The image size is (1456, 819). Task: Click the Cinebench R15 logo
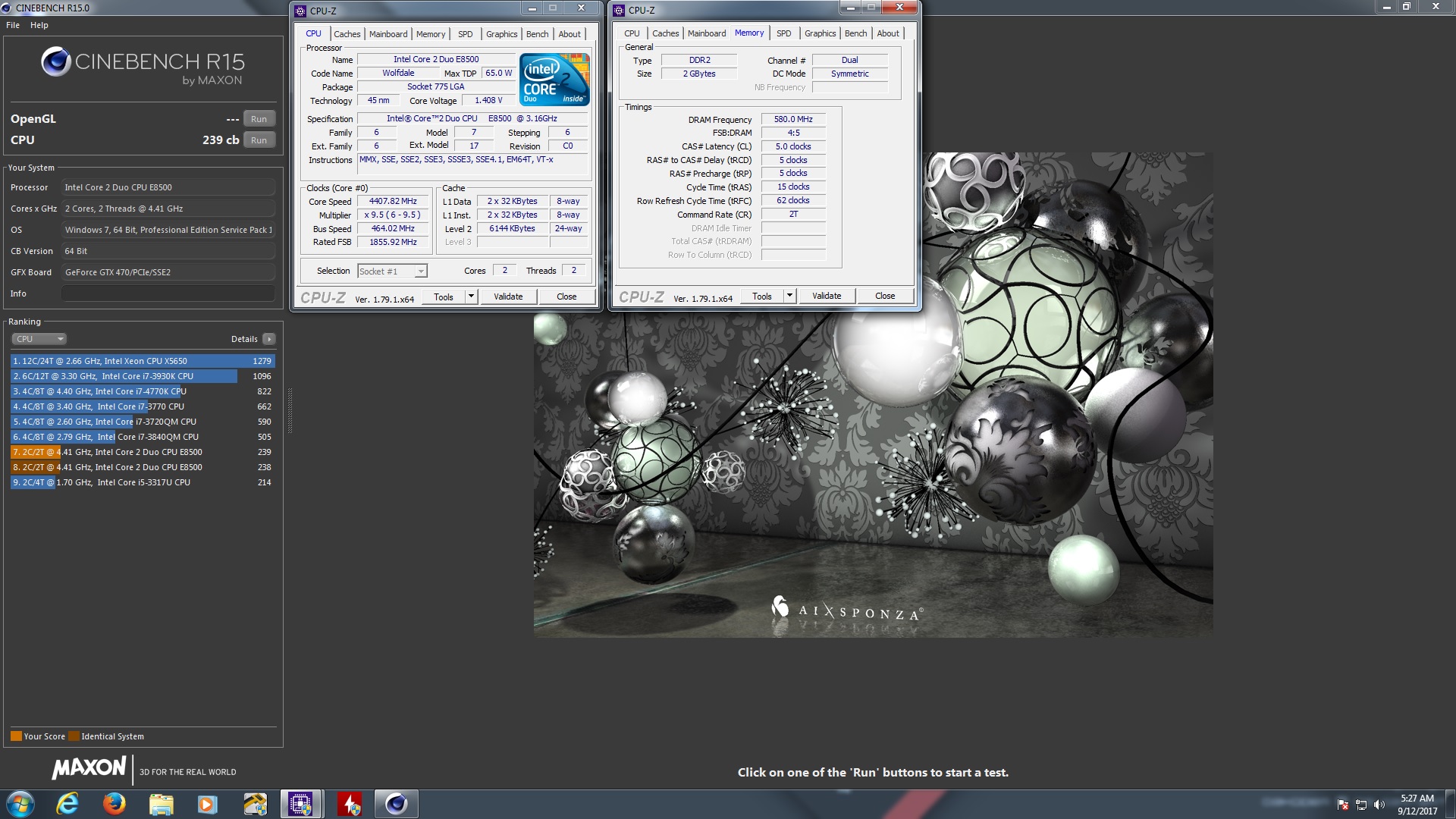143,65
